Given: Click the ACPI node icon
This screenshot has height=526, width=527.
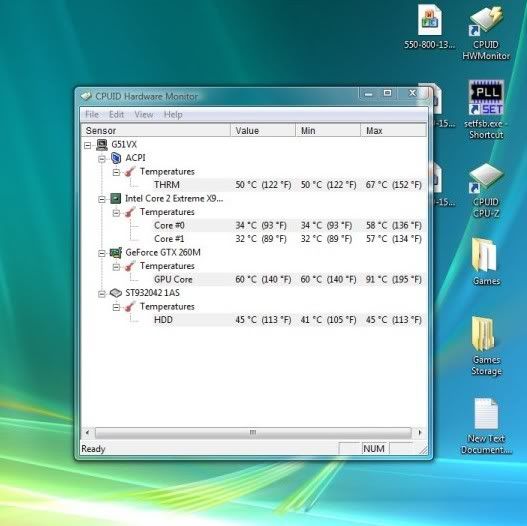Looking at the screenshot, I should click(x=116, y=158).
